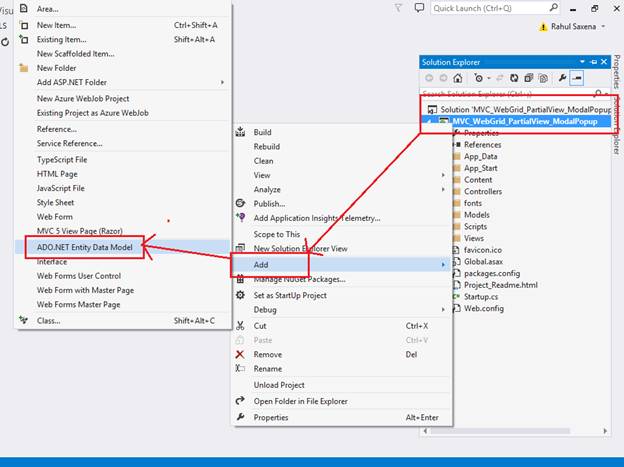Click the New Item icon in Add submenu

coord(24,25)
